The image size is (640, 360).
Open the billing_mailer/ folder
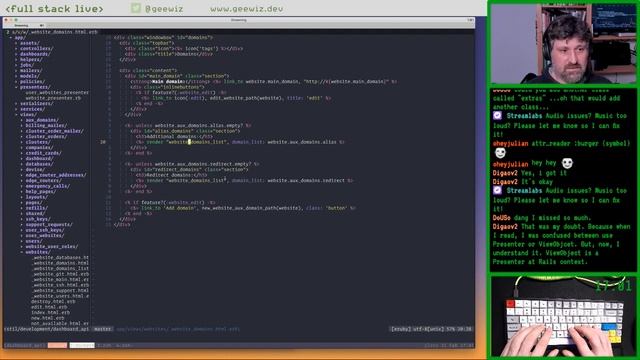46,126
